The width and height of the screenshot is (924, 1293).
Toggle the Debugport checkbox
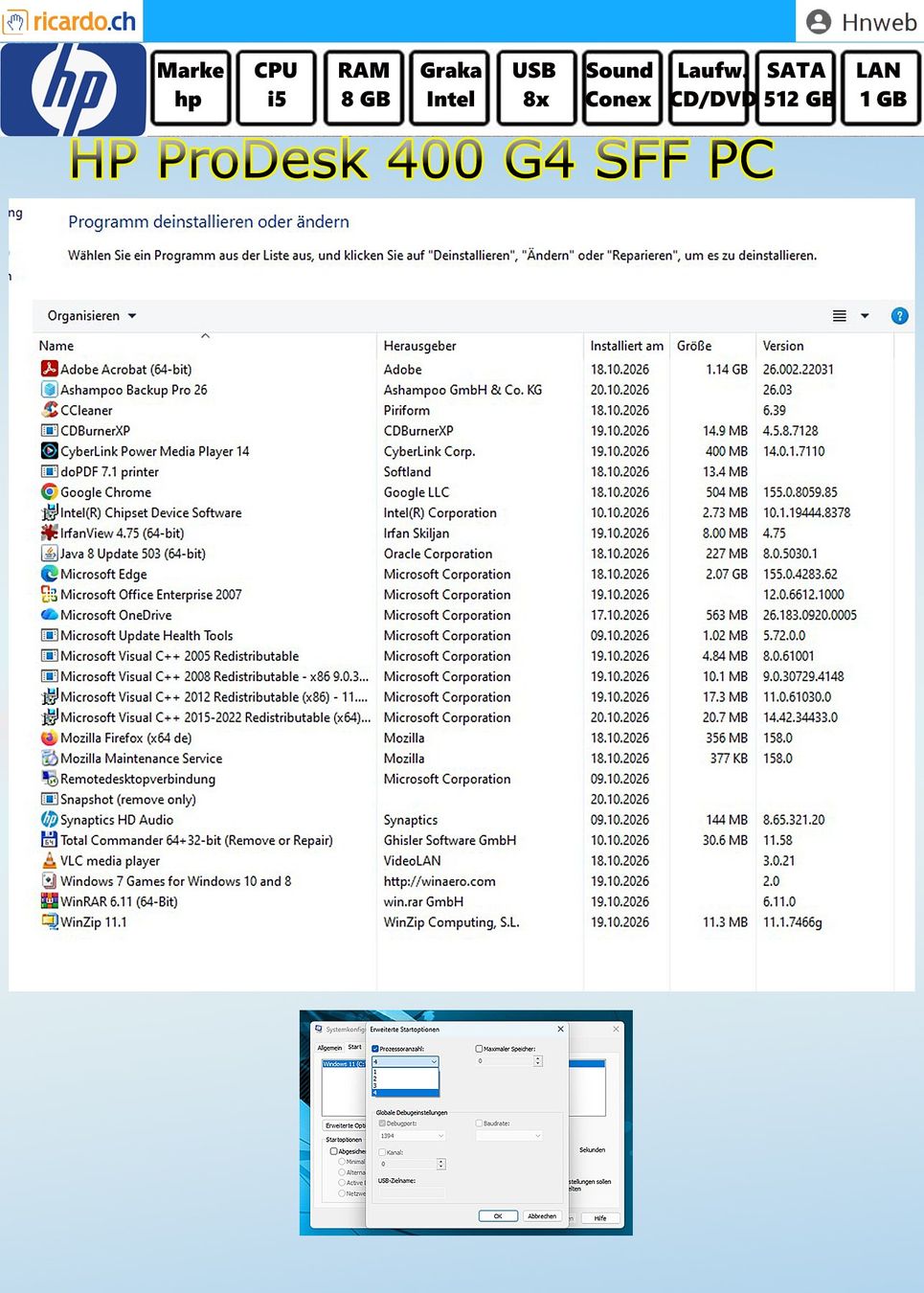pyautogui.click(x=382, y=1123)
